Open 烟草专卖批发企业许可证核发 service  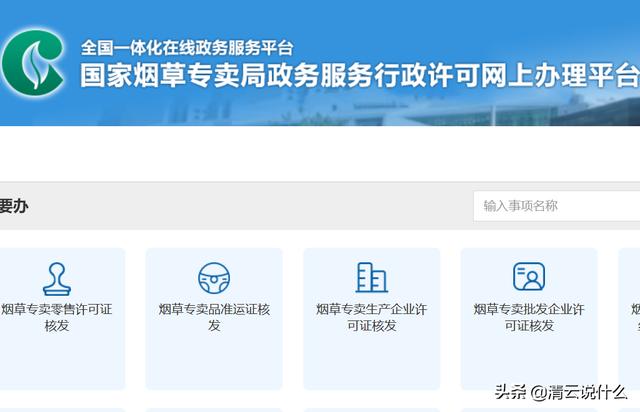[x=529, y=317]
